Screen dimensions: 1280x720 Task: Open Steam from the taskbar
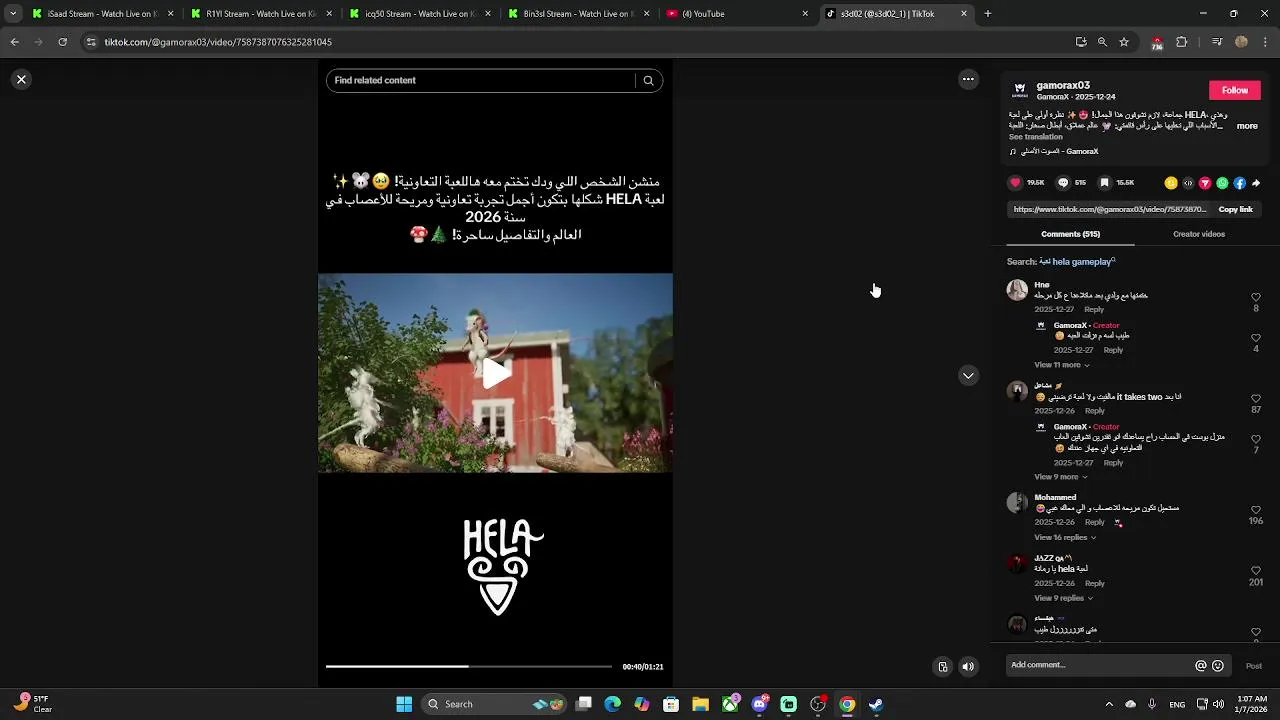point(876,704)
